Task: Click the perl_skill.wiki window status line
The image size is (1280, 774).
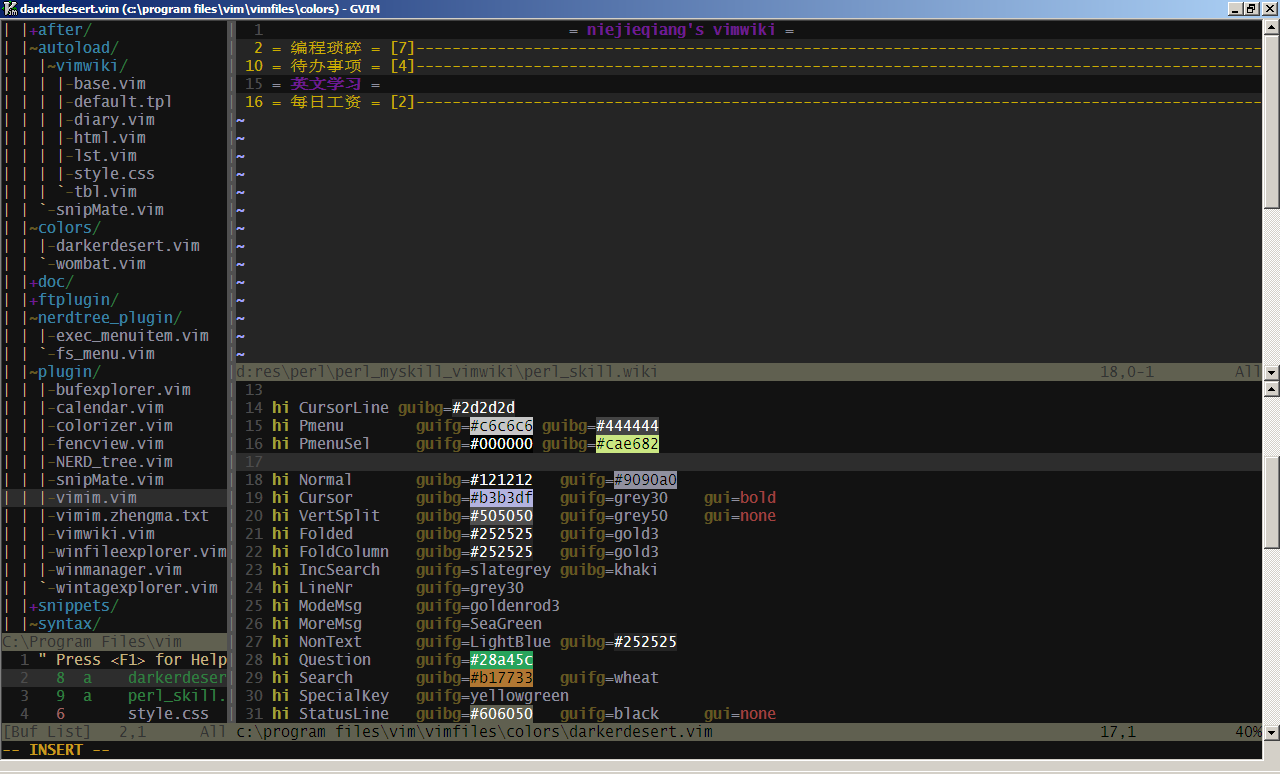Action: [x=748, y=372]
